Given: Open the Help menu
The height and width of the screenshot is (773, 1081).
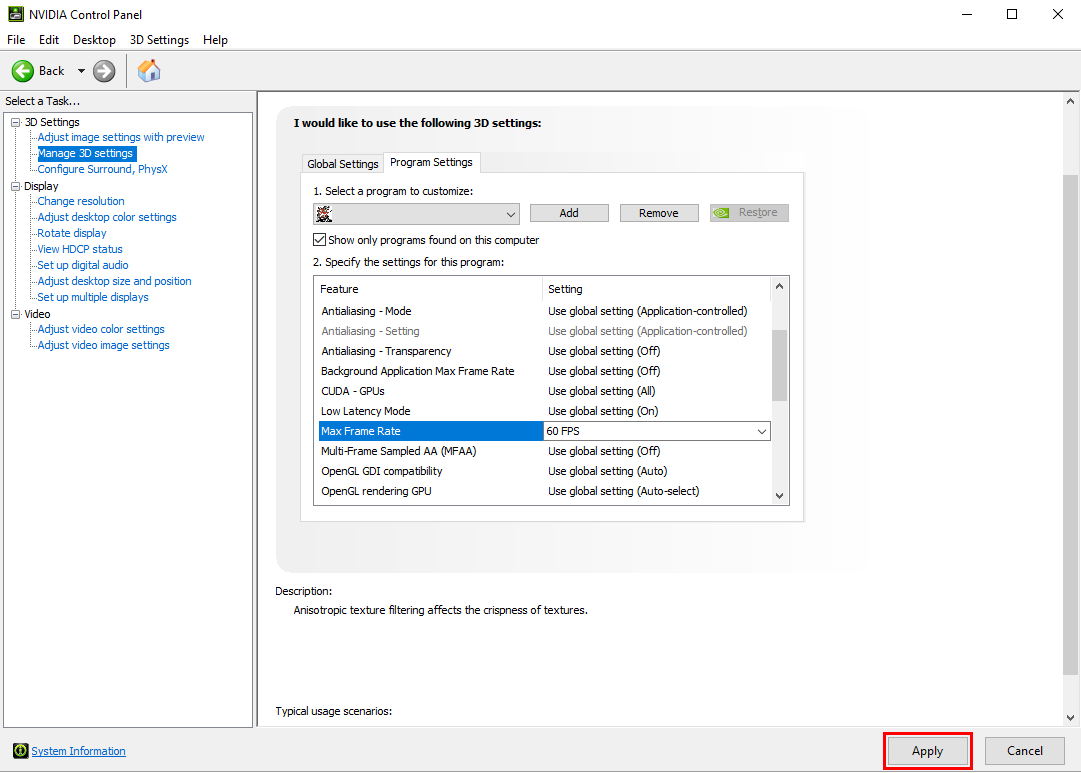Looking at the screenshot, I should pos(215,40).
